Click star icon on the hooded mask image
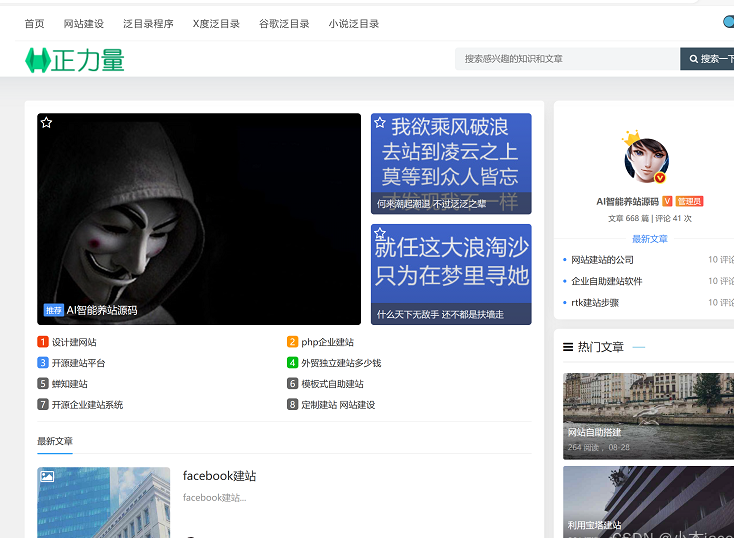Screen dimensions: 734x538 coord(46,123)
